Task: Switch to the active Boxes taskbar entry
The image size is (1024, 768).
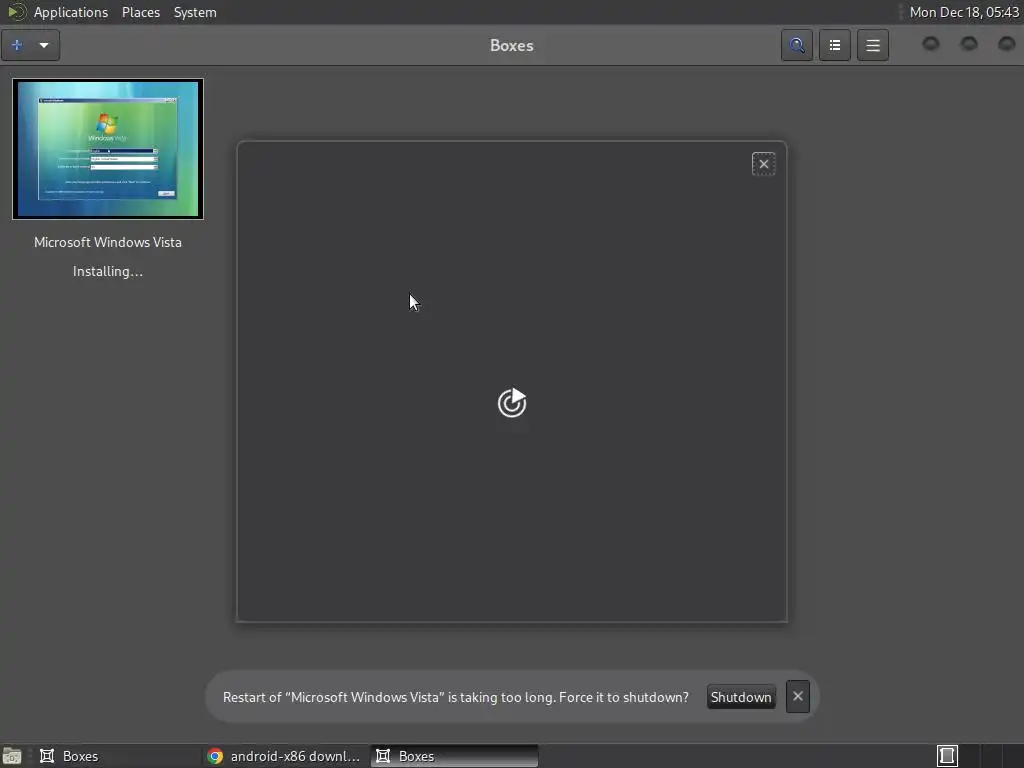Action: click(455, 756)
